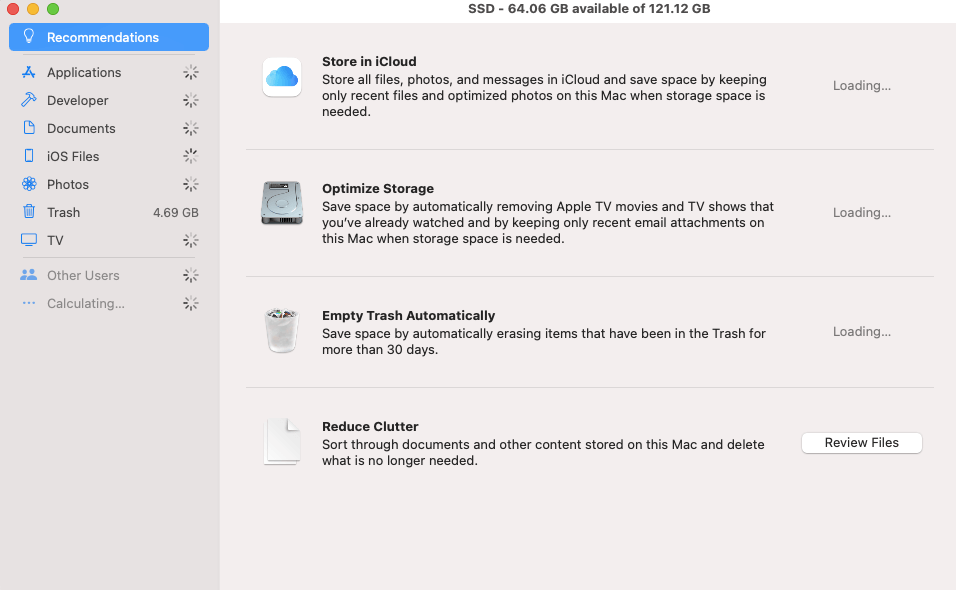
Task: Select the TV category in the sidebar
Action: pyautogui.click(x=59, y=240)
